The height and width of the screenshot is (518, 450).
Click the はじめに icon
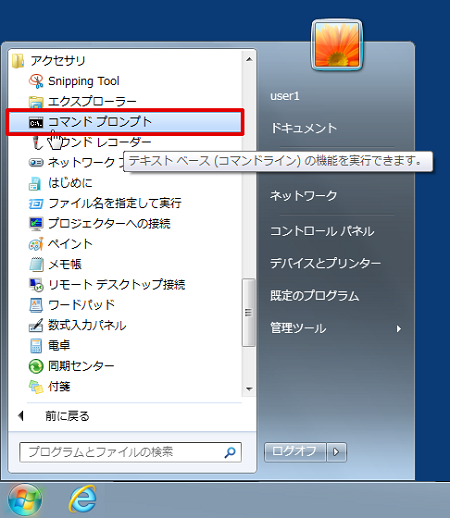(35, 183)
